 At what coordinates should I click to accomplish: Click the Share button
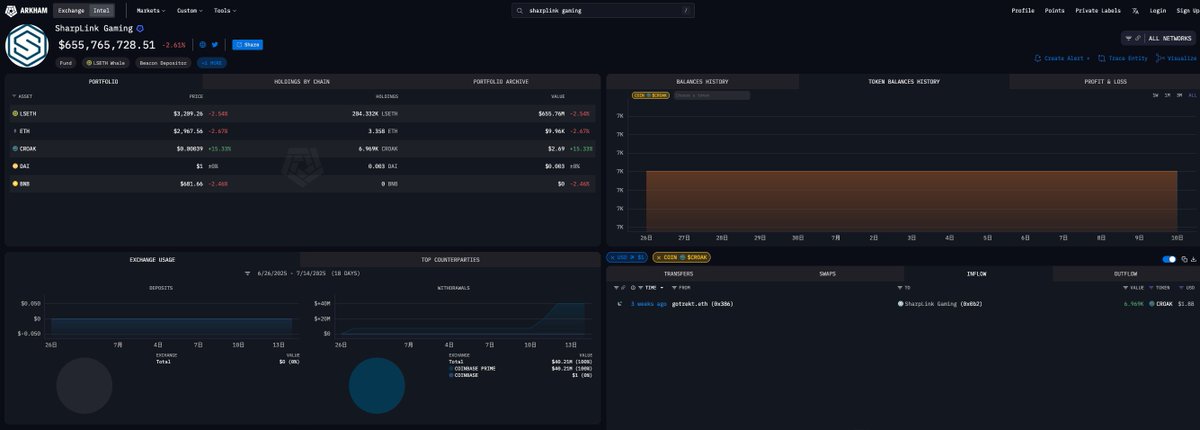click(247, 45)
